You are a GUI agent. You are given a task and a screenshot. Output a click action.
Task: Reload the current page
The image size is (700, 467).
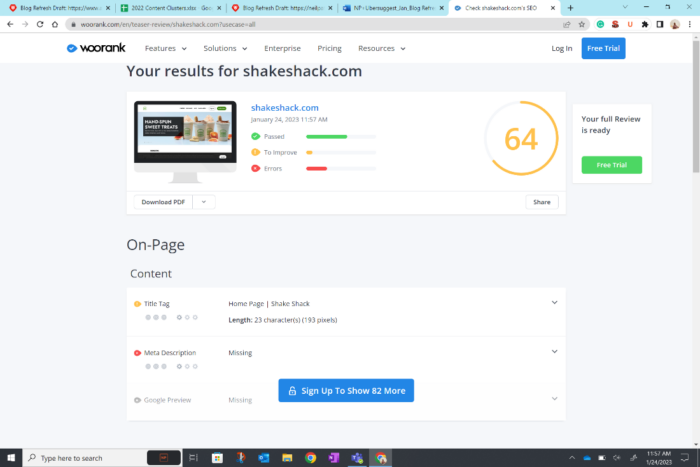point(40,25)
